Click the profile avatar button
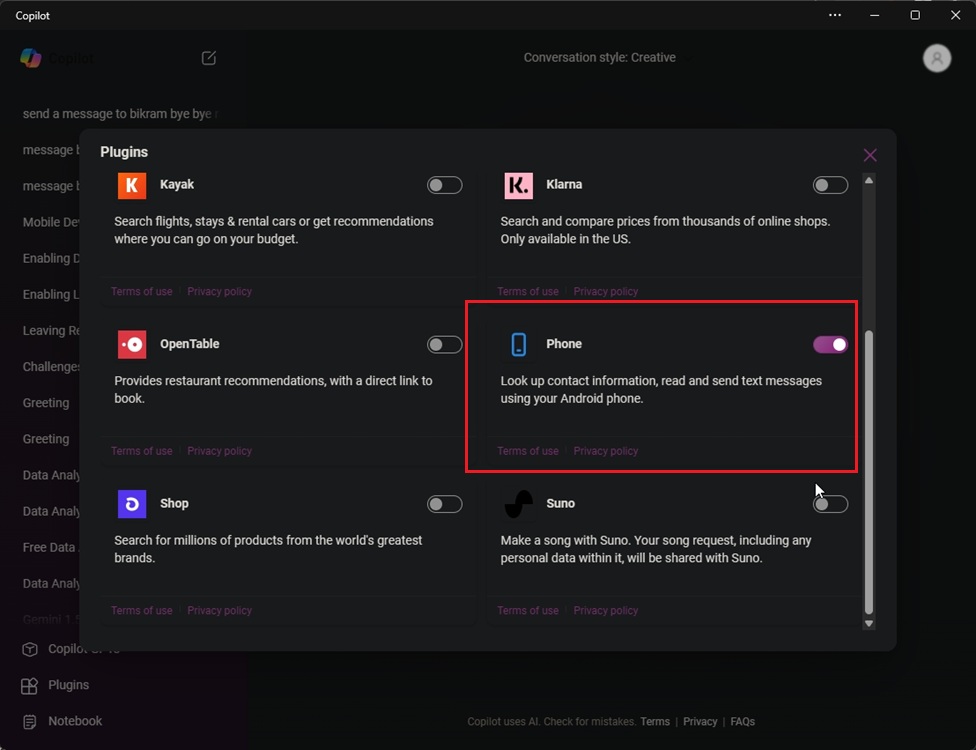Image resolution: width=976 pixels, height=750 pixels. coord(936,58)
